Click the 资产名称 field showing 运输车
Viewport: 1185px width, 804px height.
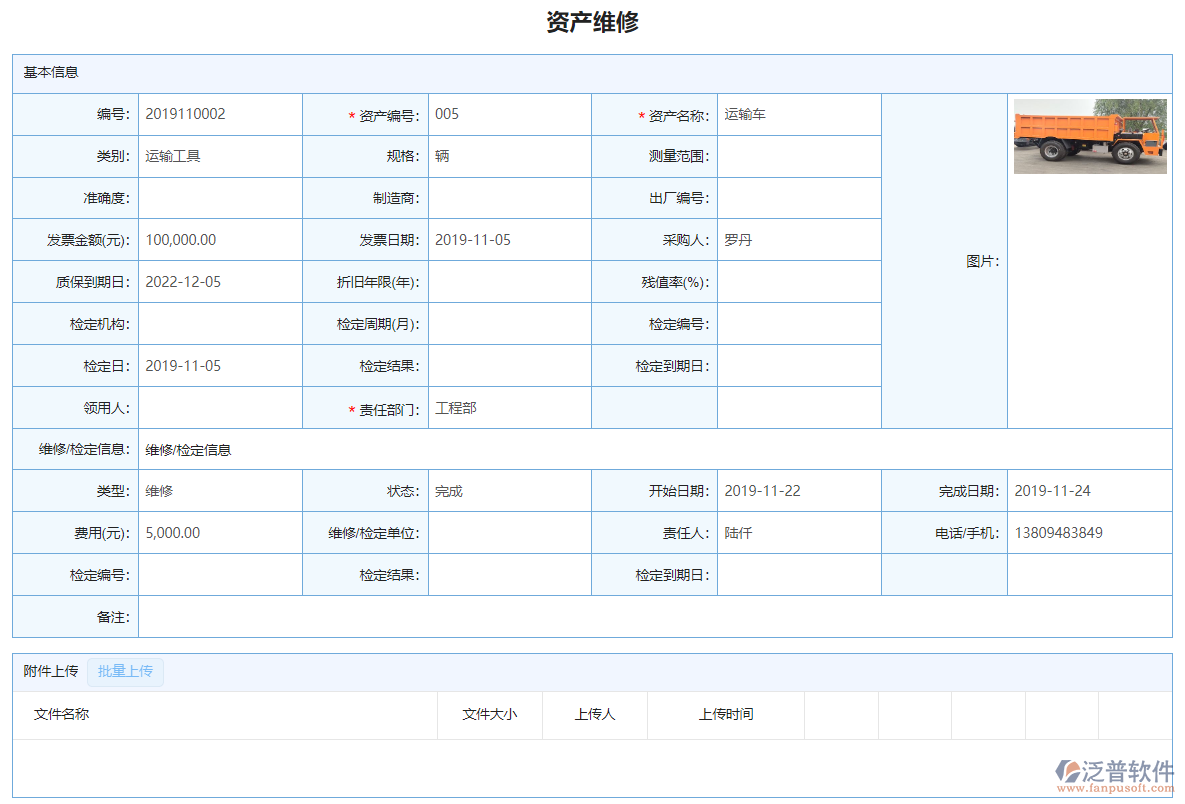(x=798, y=114)
